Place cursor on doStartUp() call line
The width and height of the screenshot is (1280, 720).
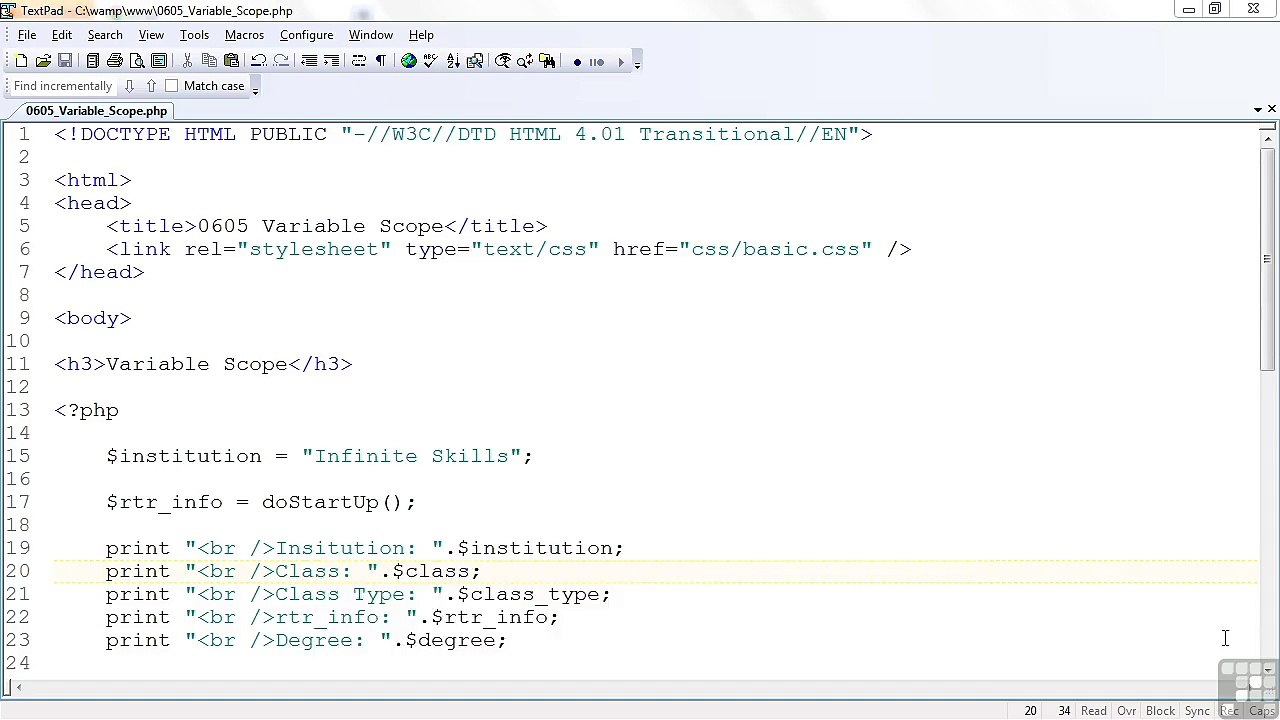[x=260, y=502]
